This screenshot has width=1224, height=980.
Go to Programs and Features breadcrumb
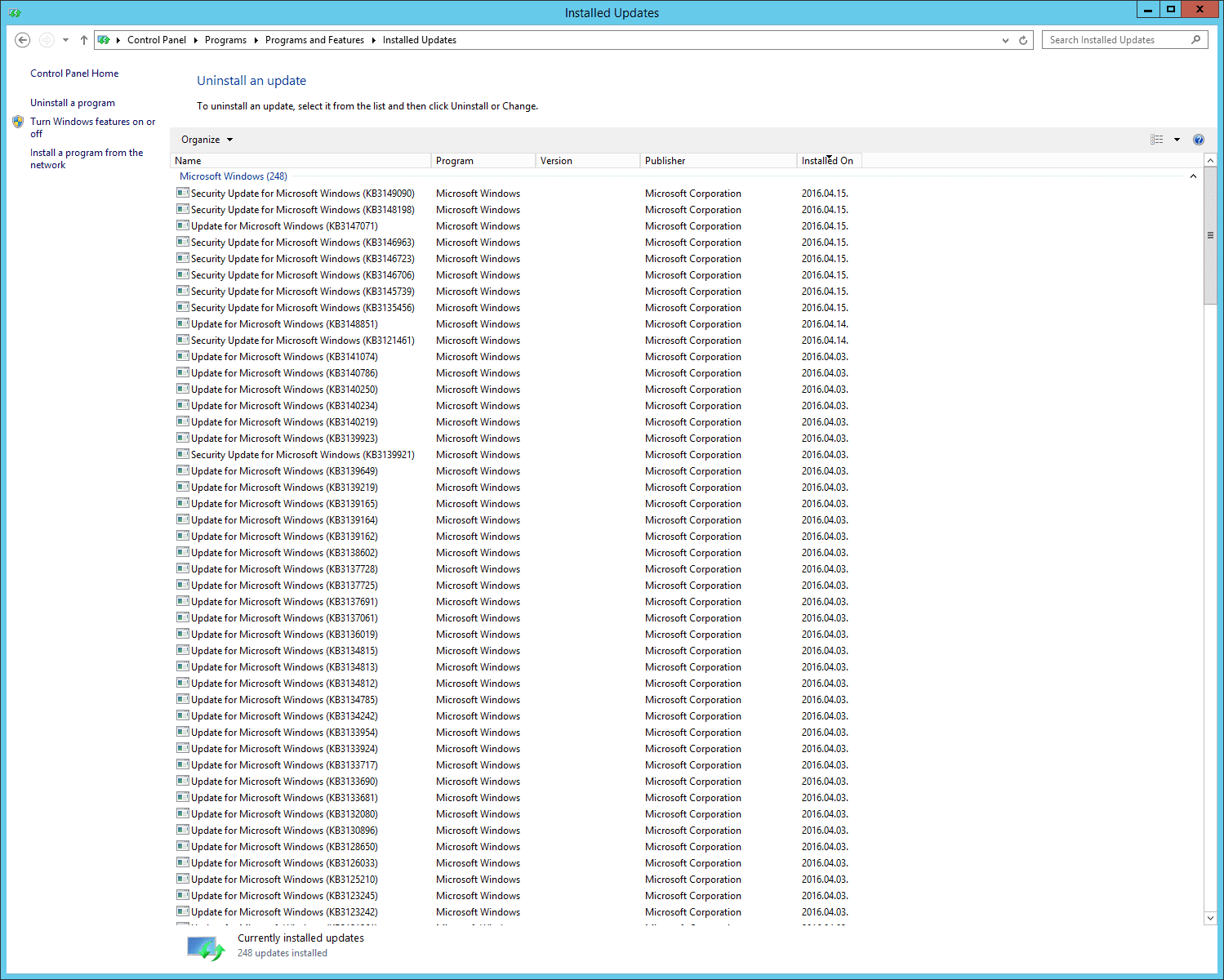coord(314,40)
